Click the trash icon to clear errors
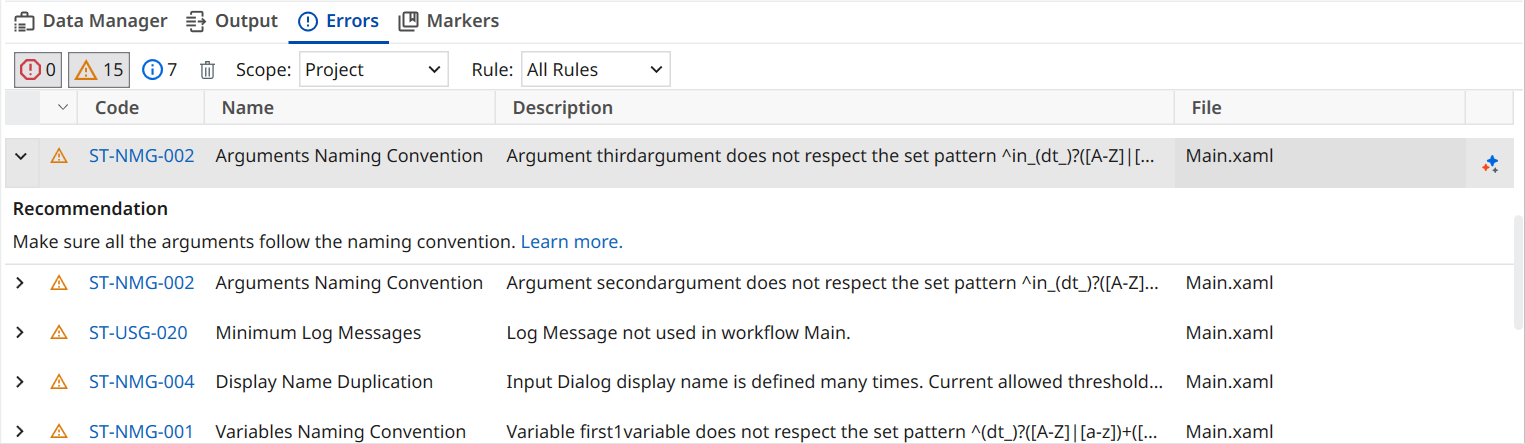1525x444 pixels. click(207, 70)
